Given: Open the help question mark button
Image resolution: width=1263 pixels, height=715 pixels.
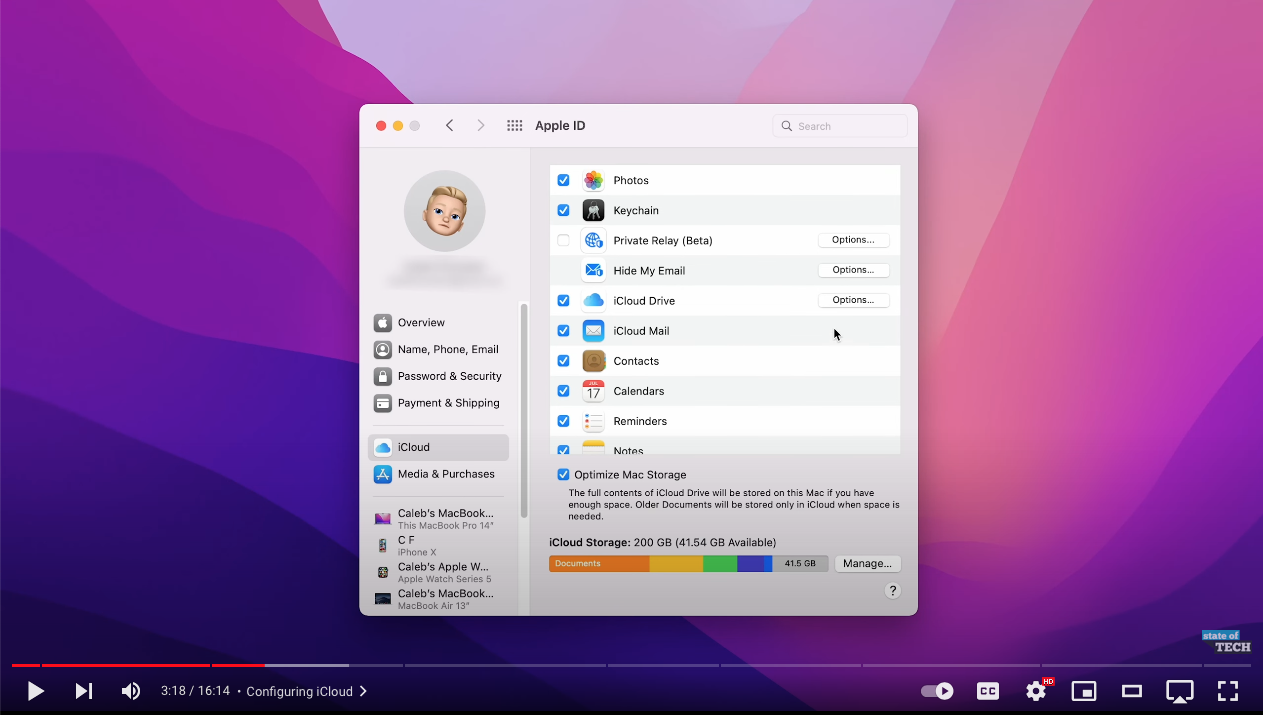Looking at the screenshot, I should 893,591.
